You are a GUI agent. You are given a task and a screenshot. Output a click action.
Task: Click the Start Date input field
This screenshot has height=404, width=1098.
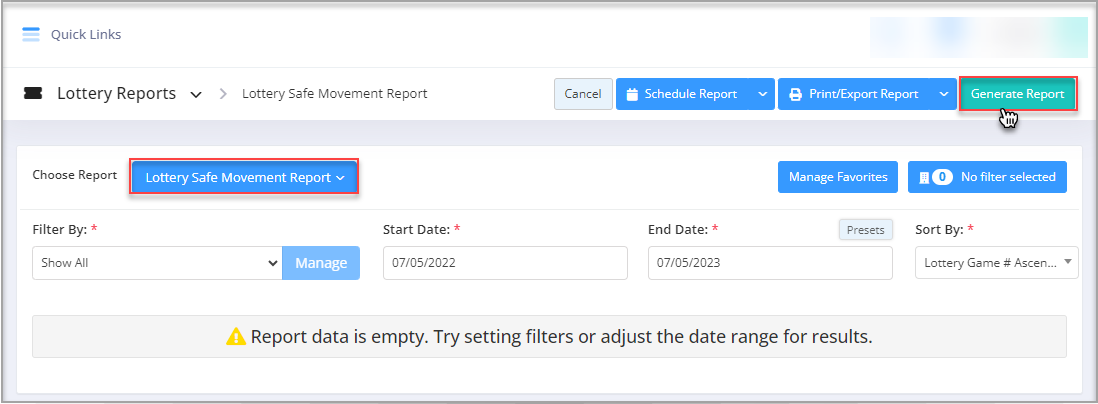pyautogui.click(x=505, y=263)
